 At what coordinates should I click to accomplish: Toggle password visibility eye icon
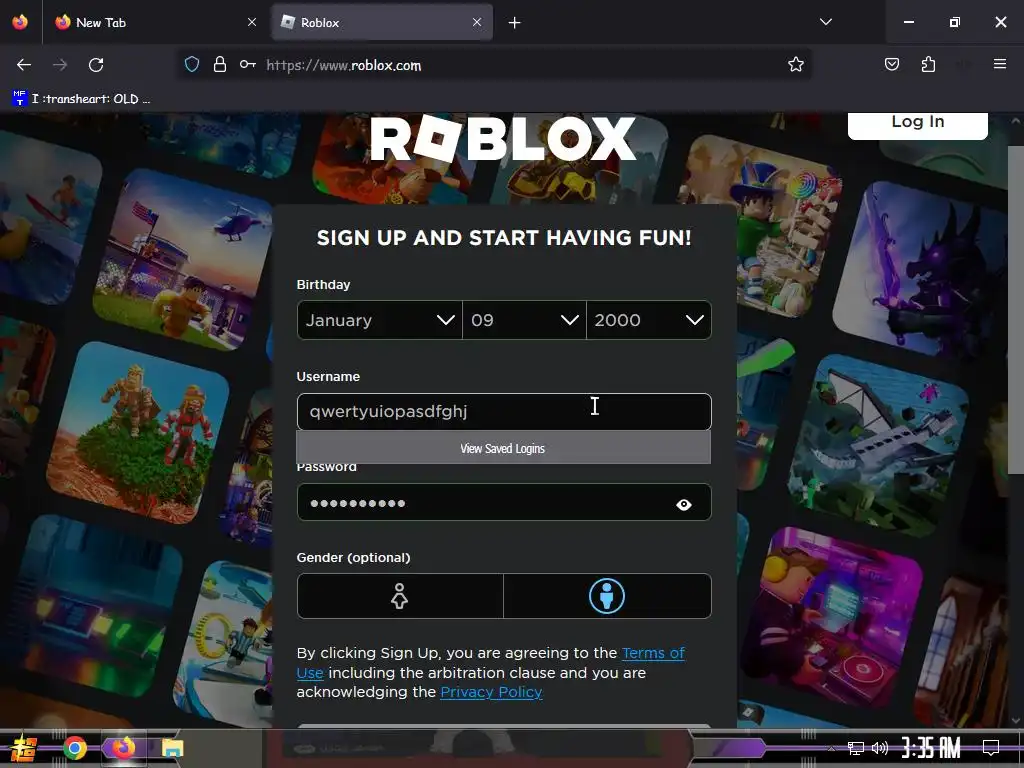684,504
